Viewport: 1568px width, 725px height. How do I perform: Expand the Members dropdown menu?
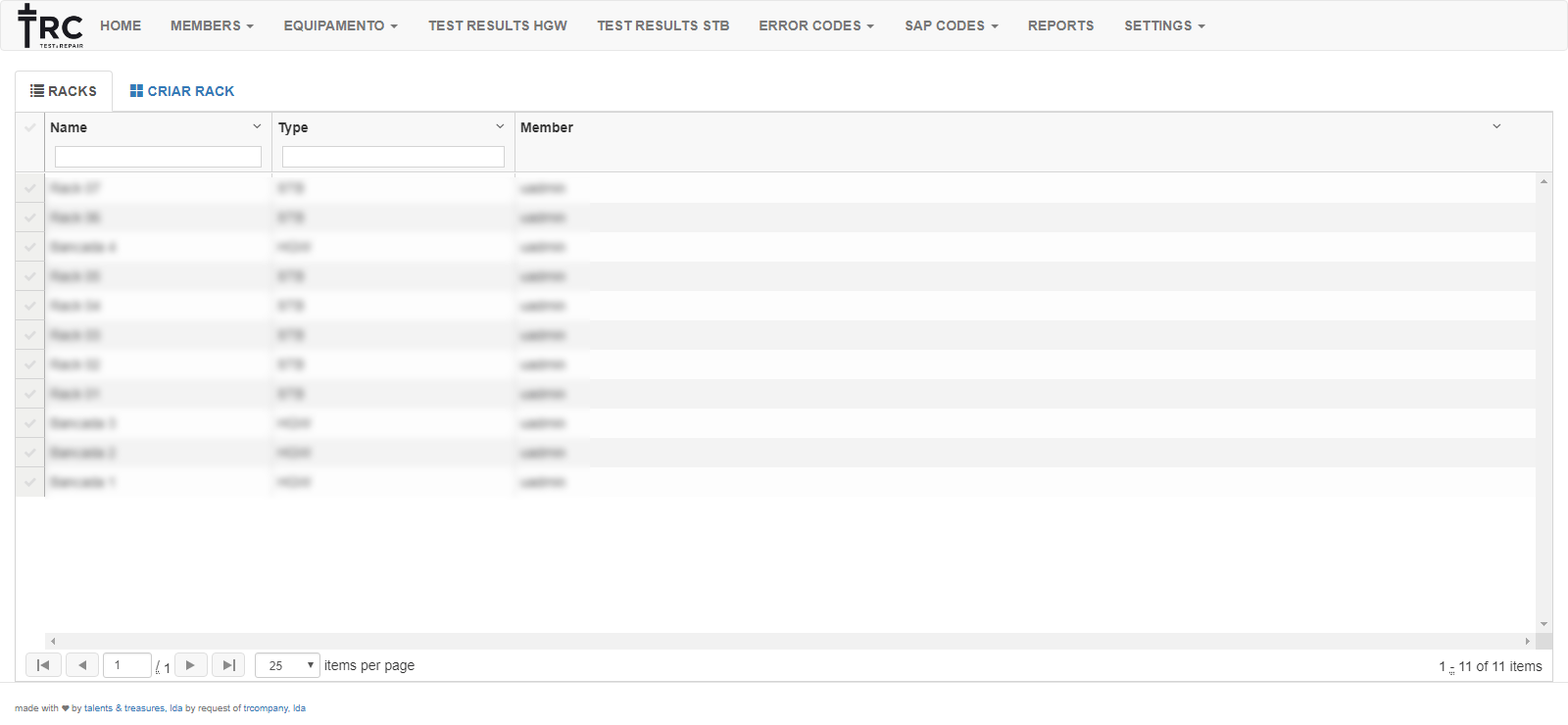[212, 25]
